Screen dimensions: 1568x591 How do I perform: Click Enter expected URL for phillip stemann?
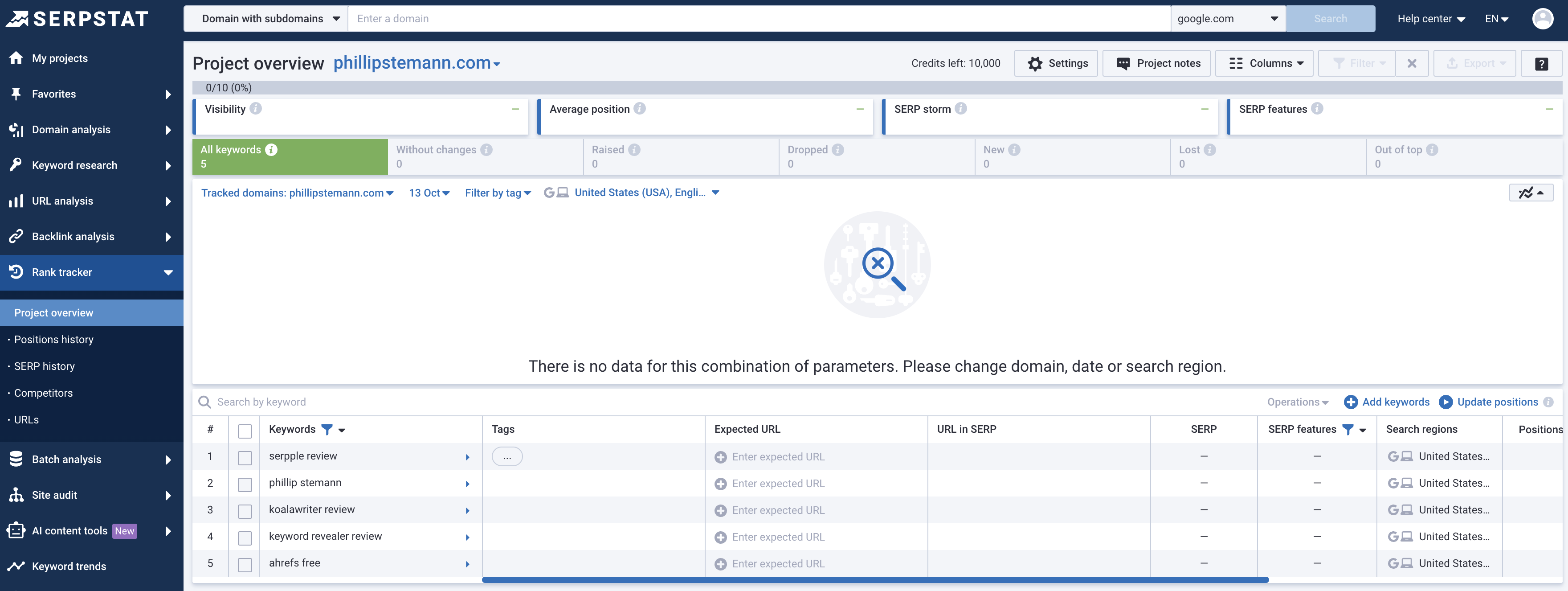778,484
